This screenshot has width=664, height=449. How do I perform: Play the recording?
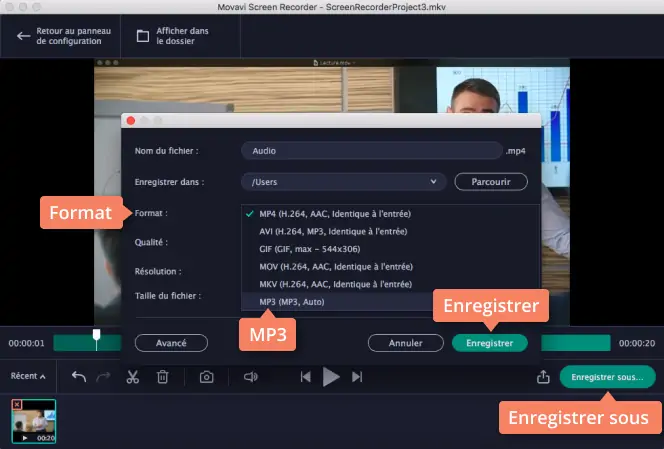tap(331, 377)
